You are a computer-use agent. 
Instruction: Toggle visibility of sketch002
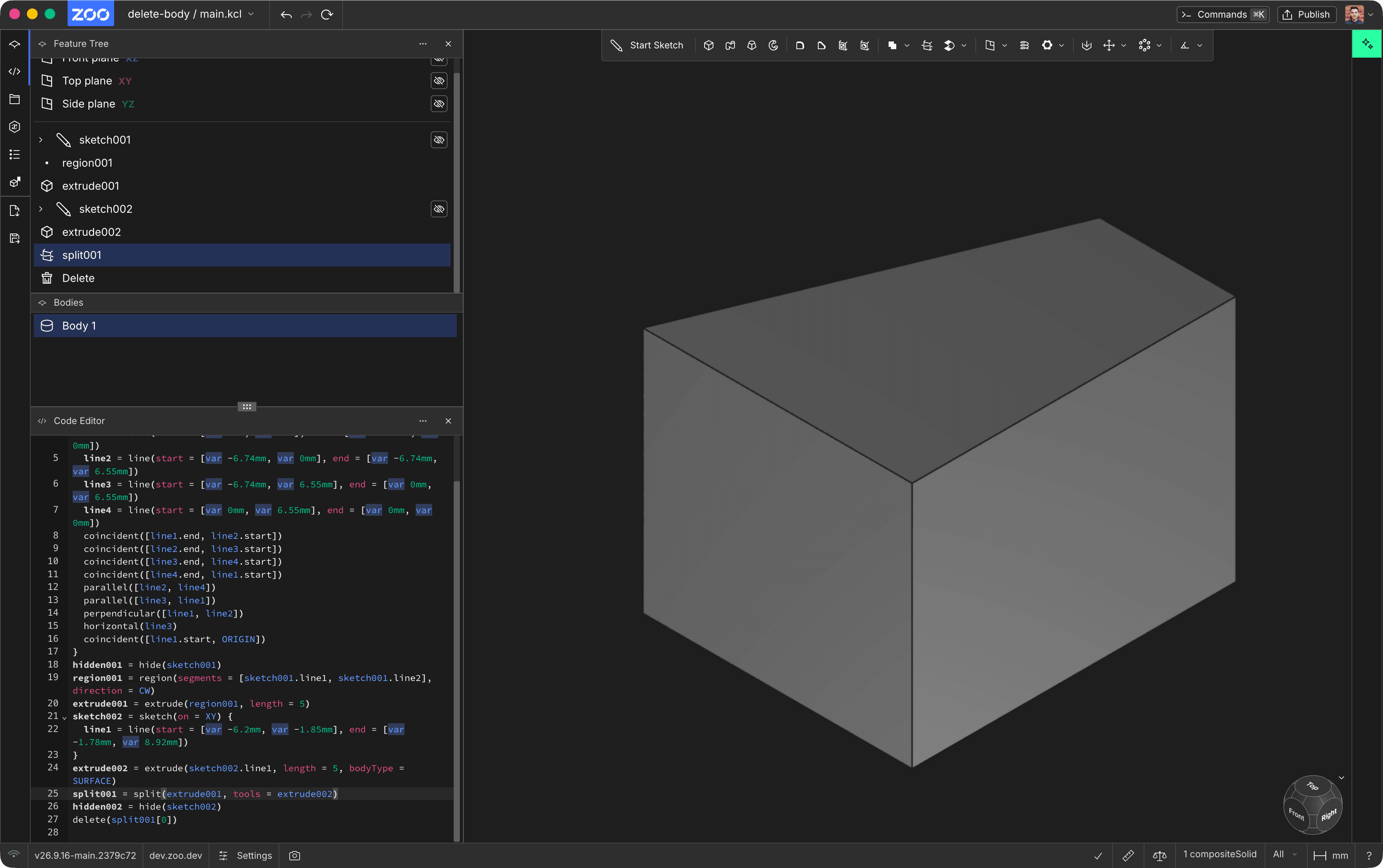[x=439, y=209]
